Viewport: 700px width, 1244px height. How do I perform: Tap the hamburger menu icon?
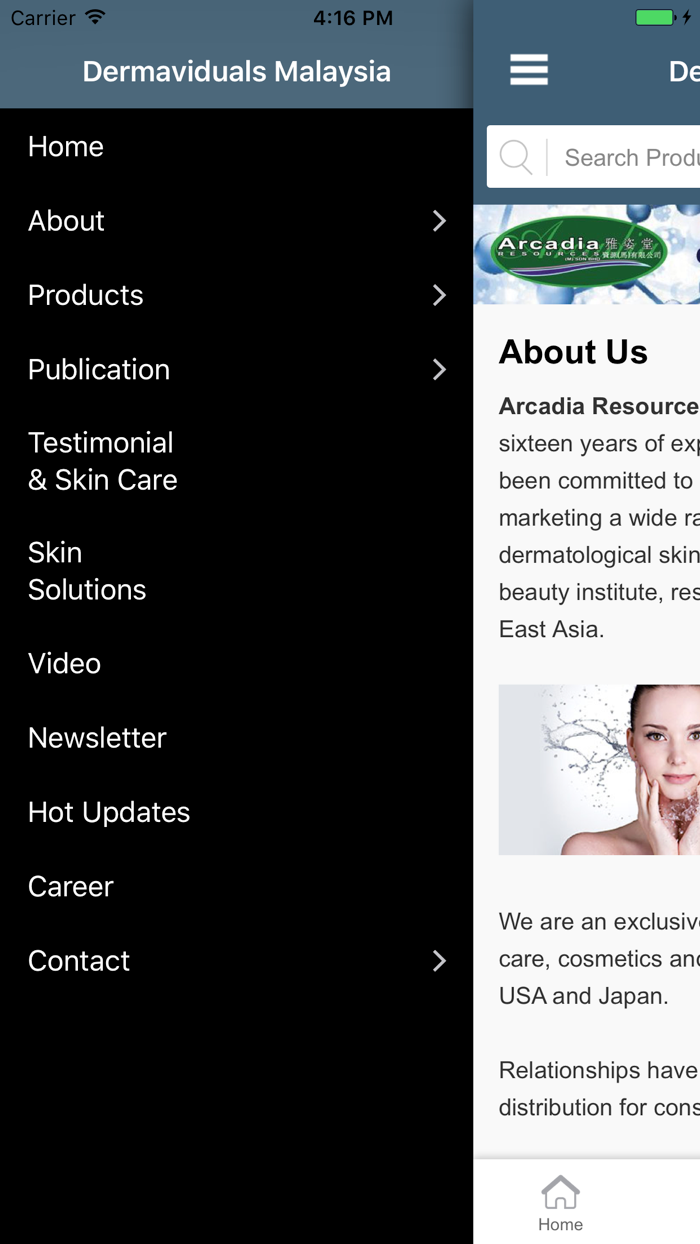point(529,70)
